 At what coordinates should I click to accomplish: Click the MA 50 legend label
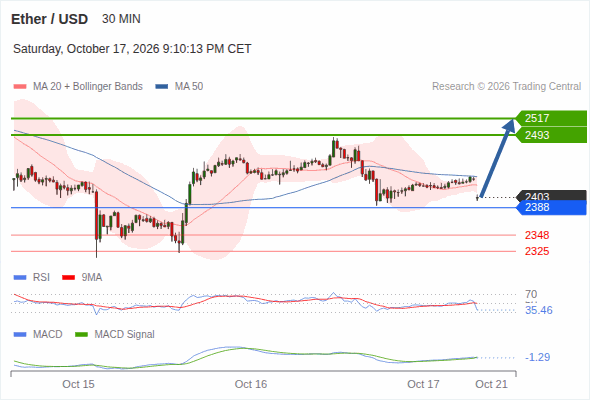tap(189, 87)
